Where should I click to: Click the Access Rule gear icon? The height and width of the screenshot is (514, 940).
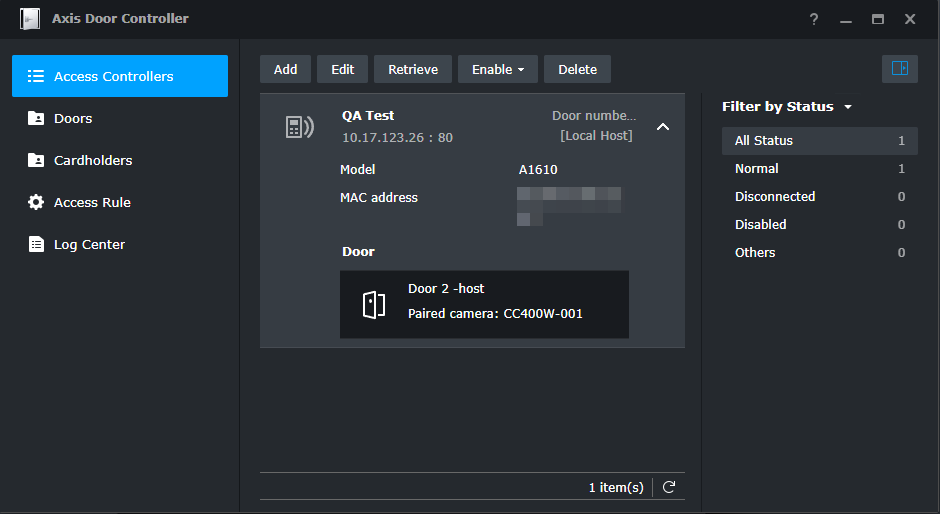click(36, 202)
